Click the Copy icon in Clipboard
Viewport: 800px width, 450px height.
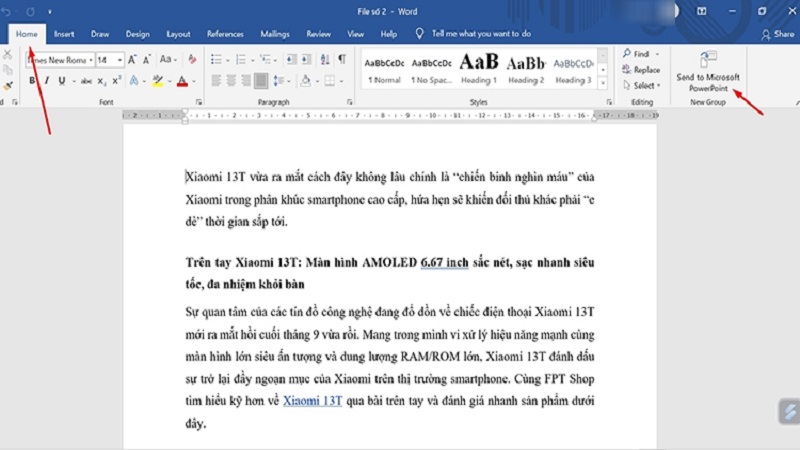pos(7,70)
